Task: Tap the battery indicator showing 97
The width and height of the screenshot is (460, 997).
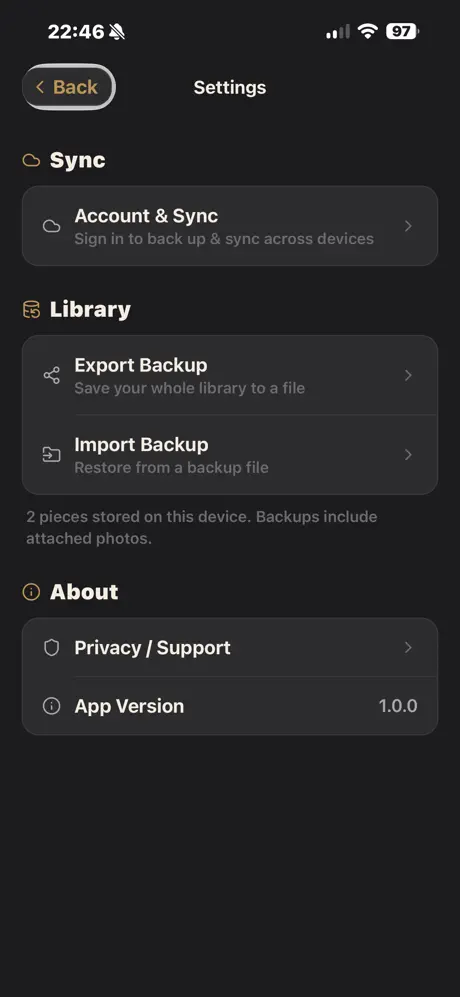Action: [x=402, y=31]
